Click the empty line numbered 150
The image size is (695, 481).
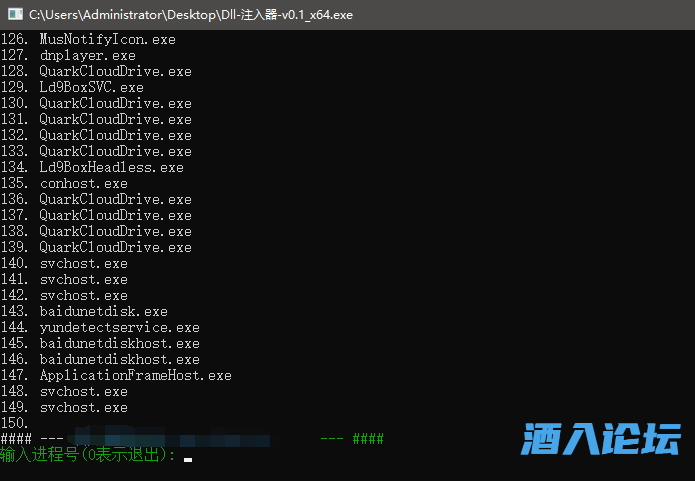pos(15,423)
